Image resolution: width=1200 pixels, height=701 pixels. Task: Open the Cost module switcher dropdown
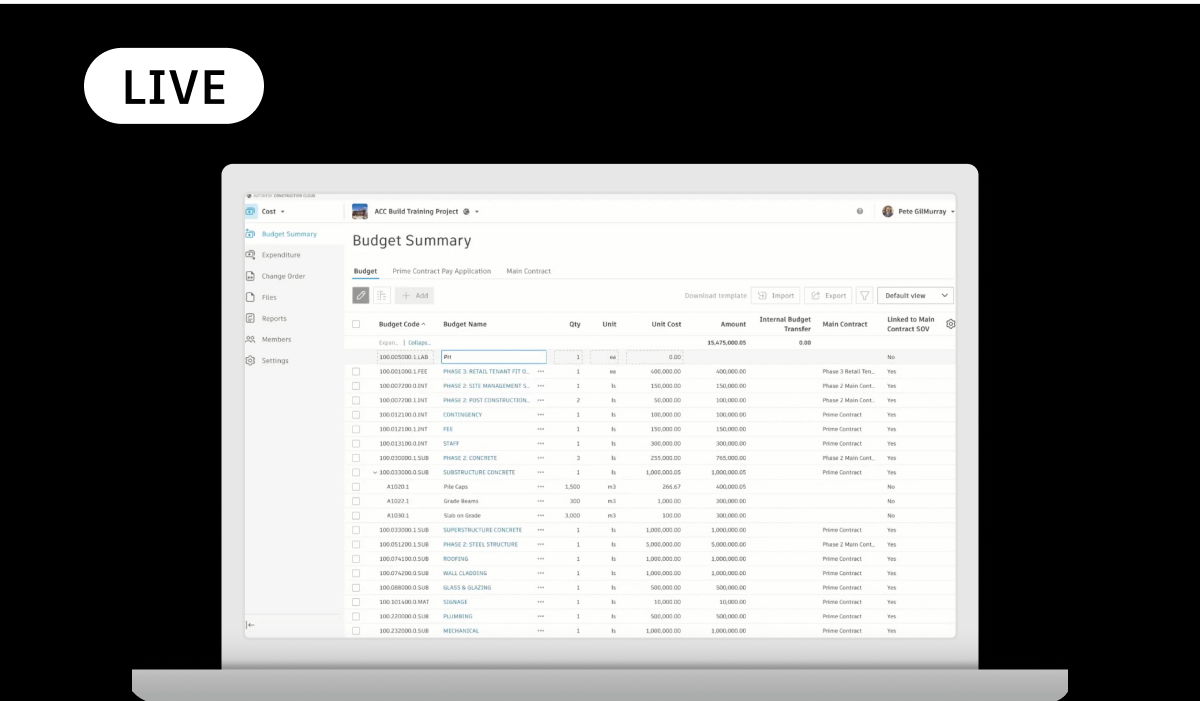pos(271,211)
